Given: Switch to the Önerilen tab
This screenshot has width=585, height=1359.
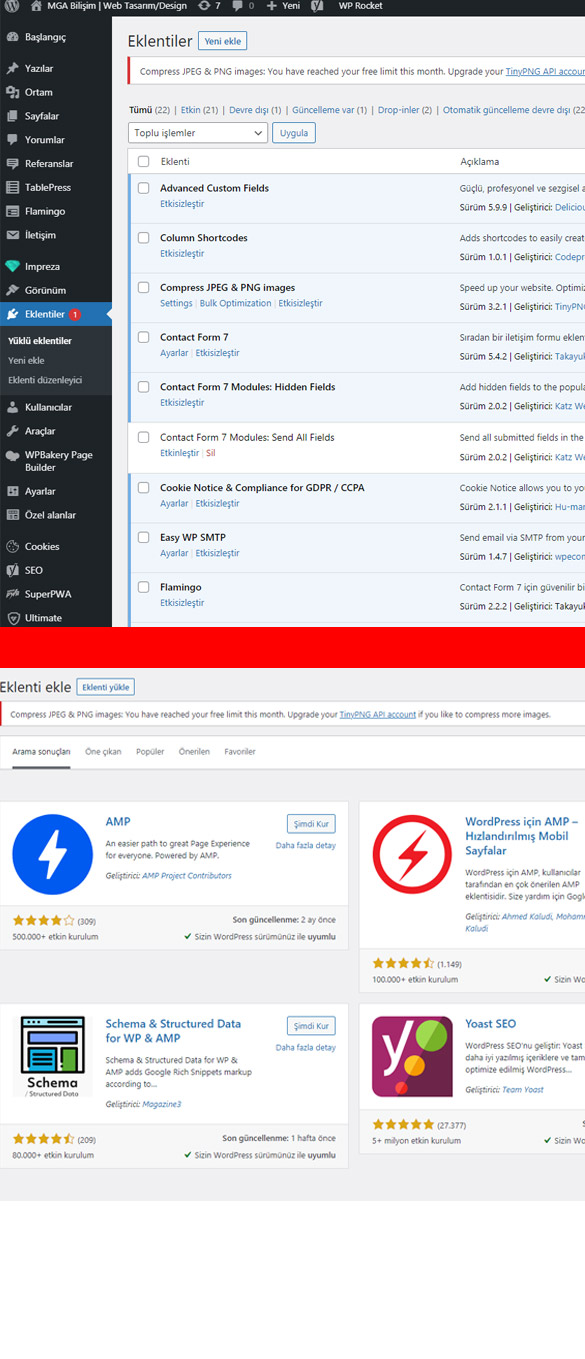Looking at the screenshot, I should (194, 751).
